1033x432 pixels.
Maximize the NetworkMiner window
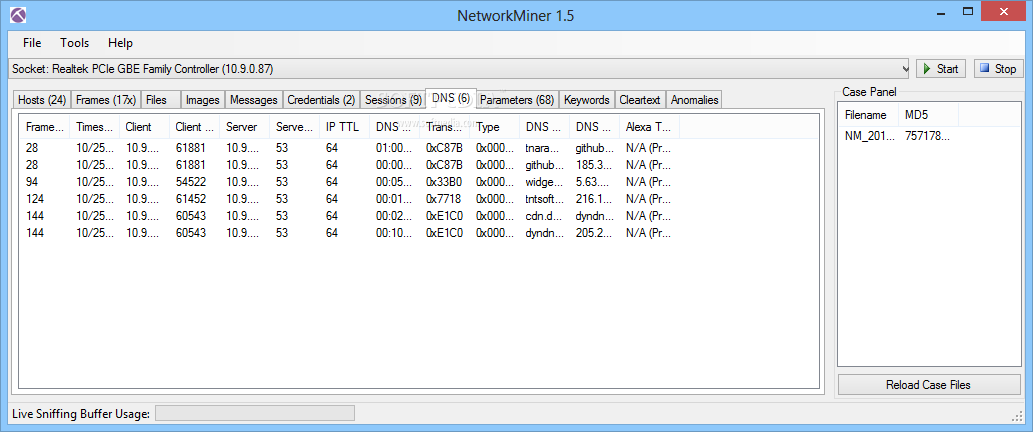tap(968, 11)
